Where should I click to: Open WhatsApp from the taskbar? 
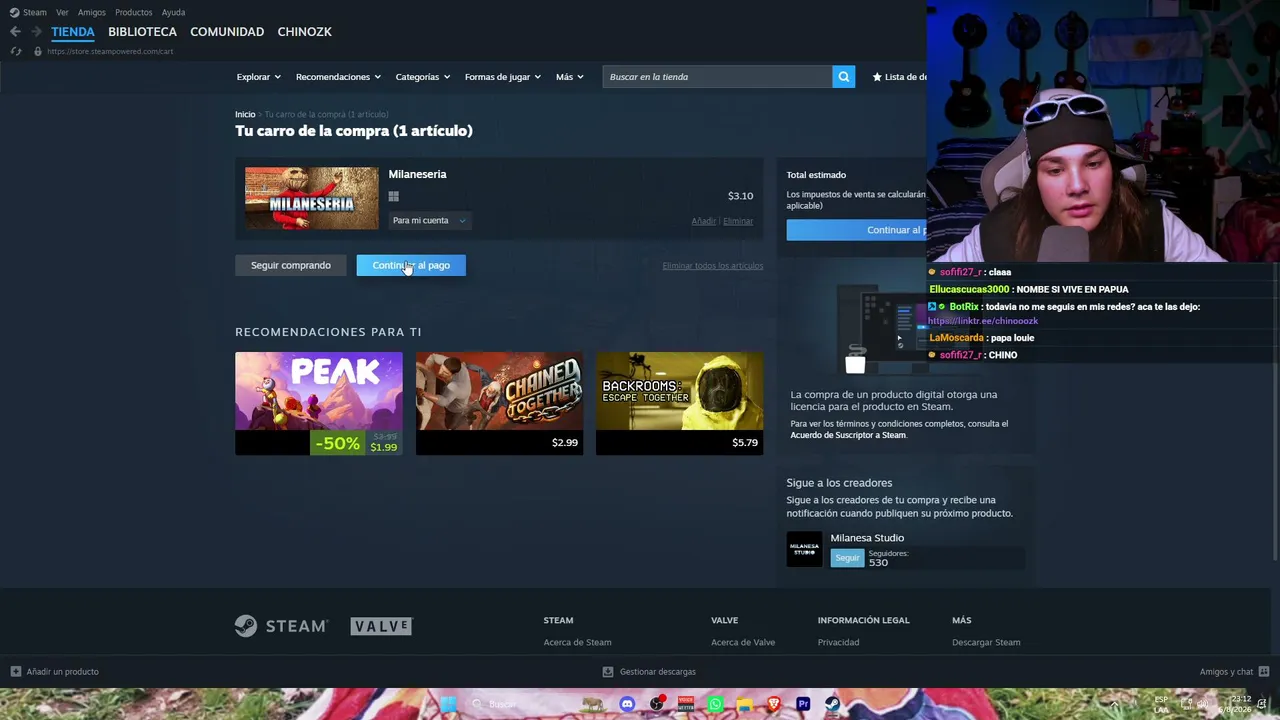715,704
